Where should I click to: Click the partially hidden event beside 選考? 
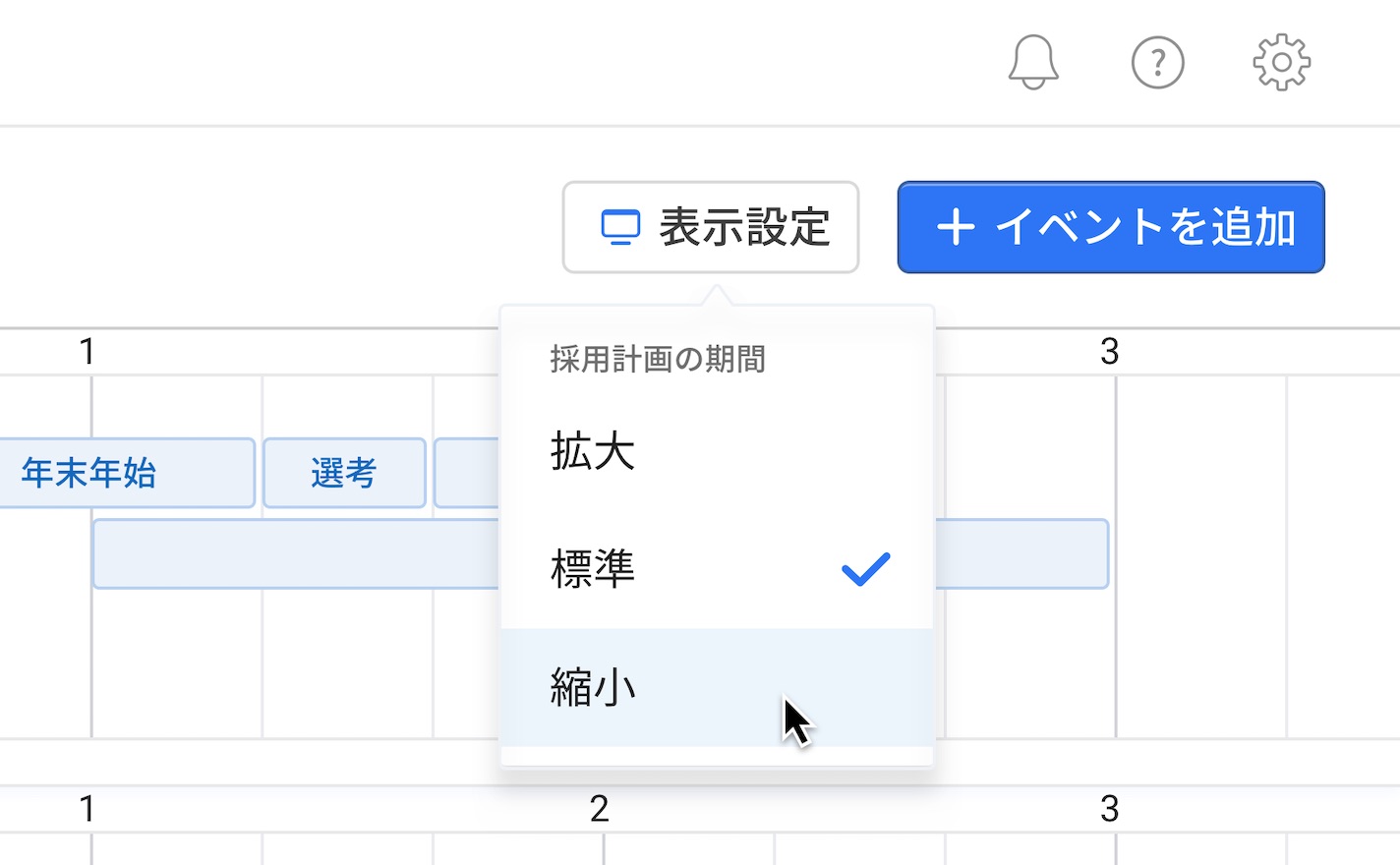(x=468, y=473)
